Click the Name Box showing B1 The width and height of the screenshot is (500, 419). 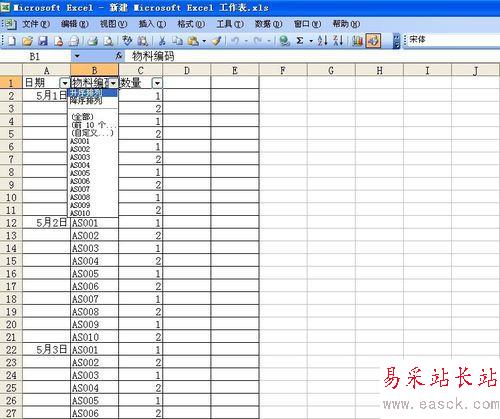coord(36,56)
